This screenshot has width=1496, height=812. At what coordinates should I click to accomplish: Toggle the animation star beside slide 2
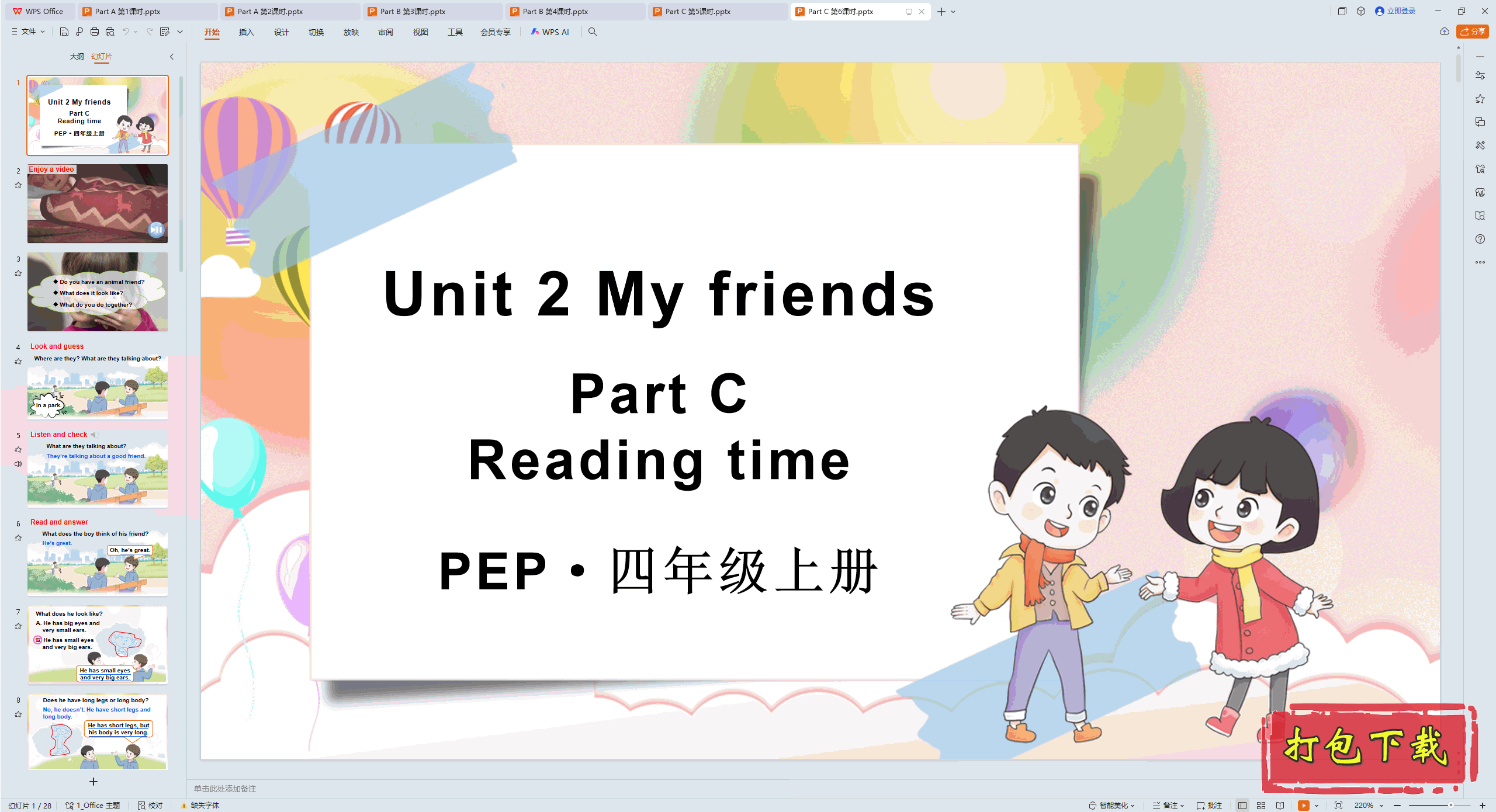coord(18,185)
